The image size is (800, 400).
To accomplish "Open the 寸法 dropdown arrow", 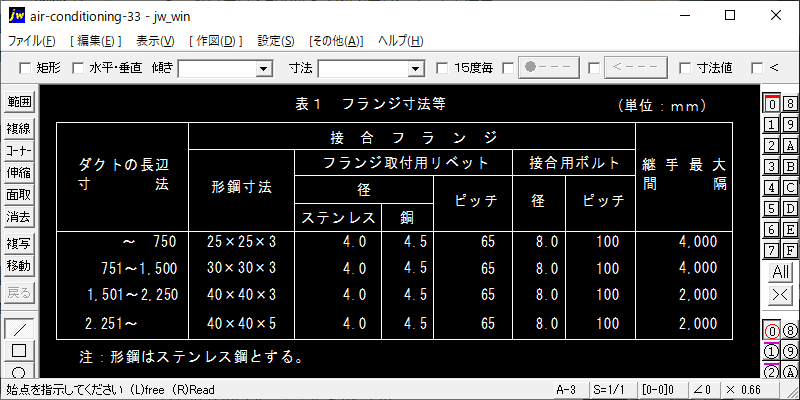I will coord(416,68).
